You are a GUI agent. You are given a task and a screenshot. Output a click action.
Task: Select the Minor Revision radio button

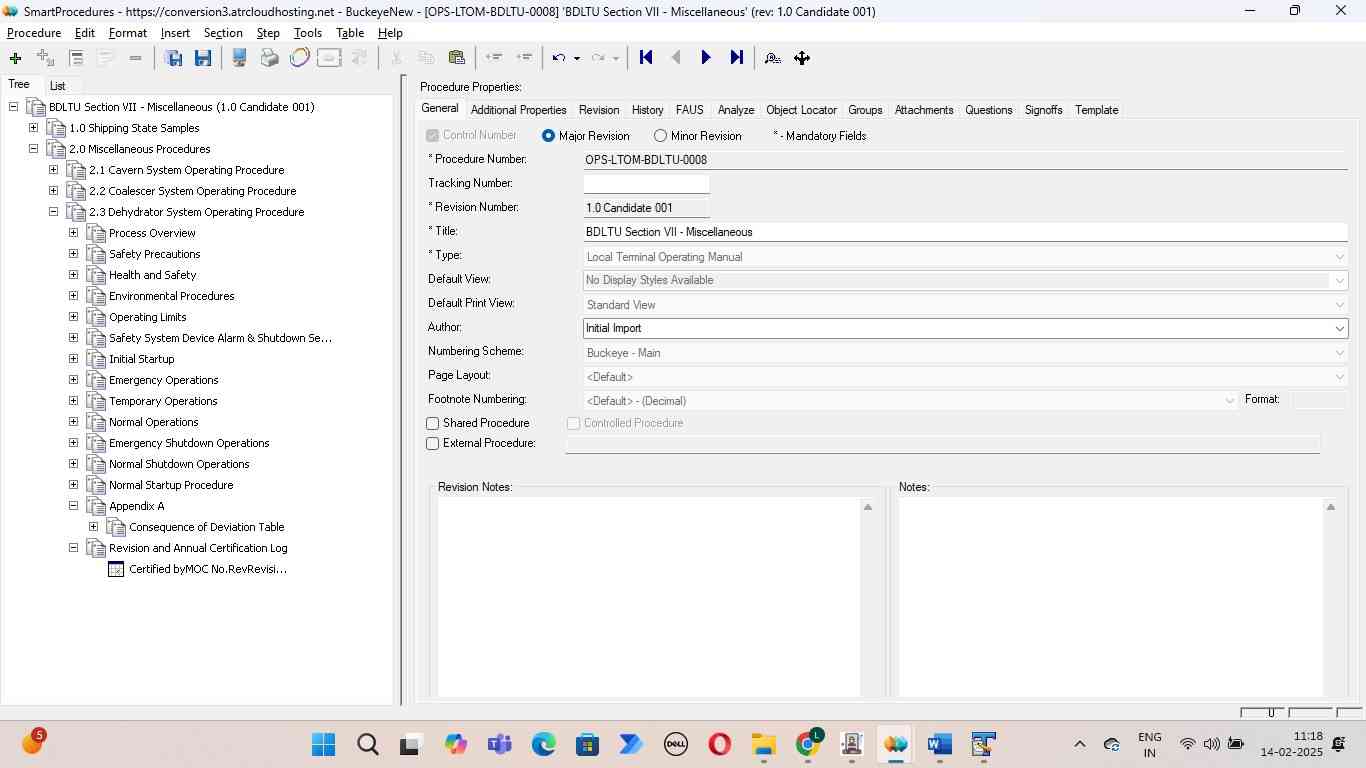[x=660, y=136]
